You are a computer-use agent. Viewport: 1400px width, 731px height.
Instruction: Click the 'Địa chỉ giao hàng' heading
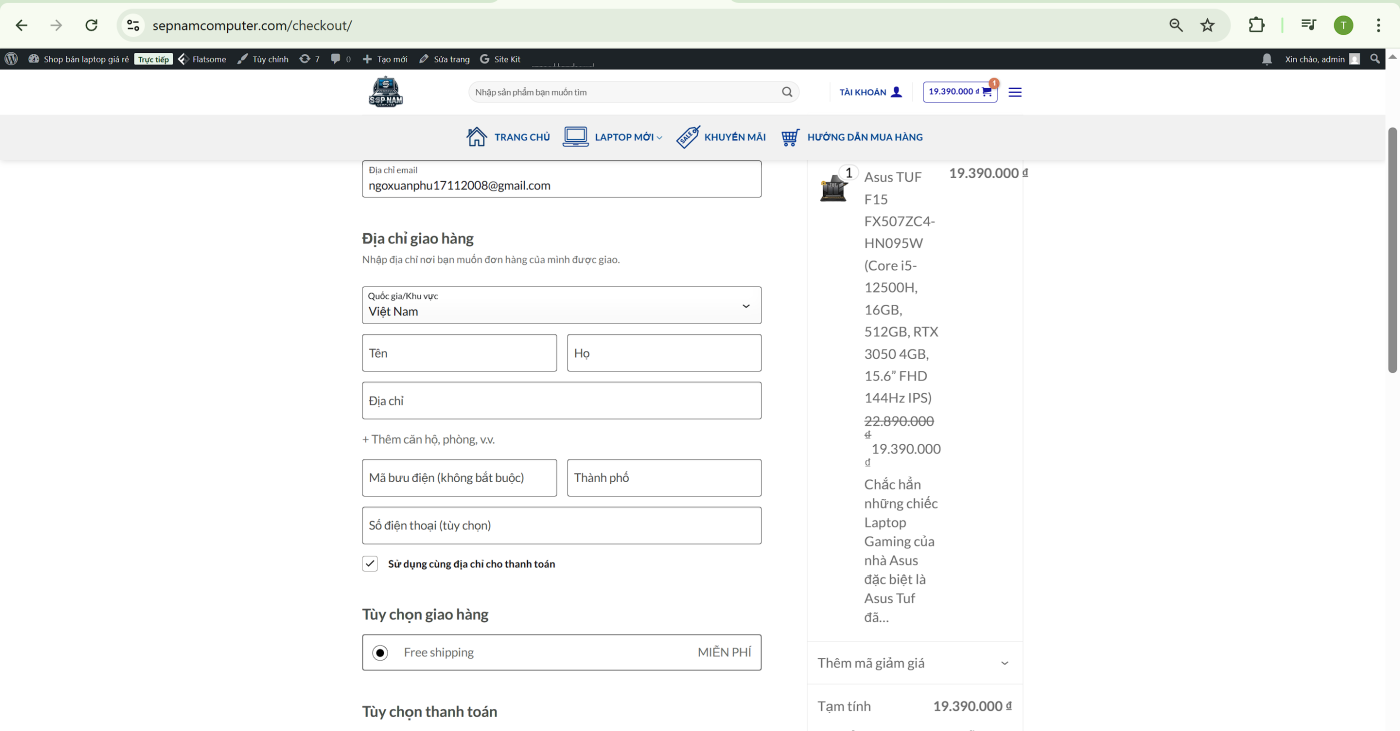[x=418, y=238]
